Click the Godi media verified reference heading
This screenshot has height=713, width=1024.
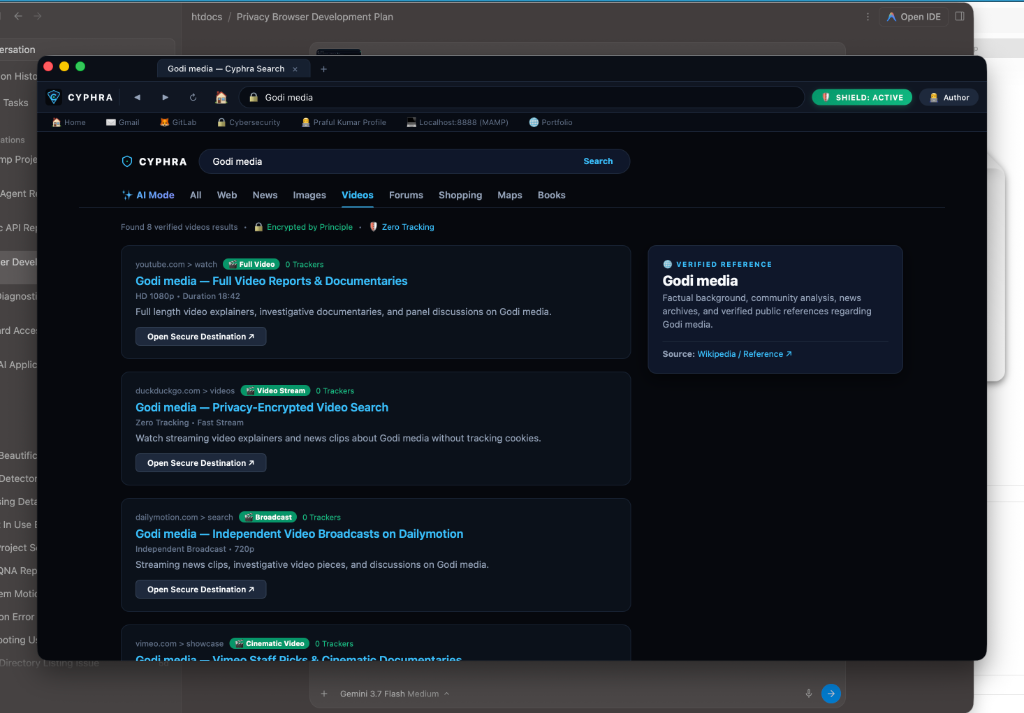(700, 281)
